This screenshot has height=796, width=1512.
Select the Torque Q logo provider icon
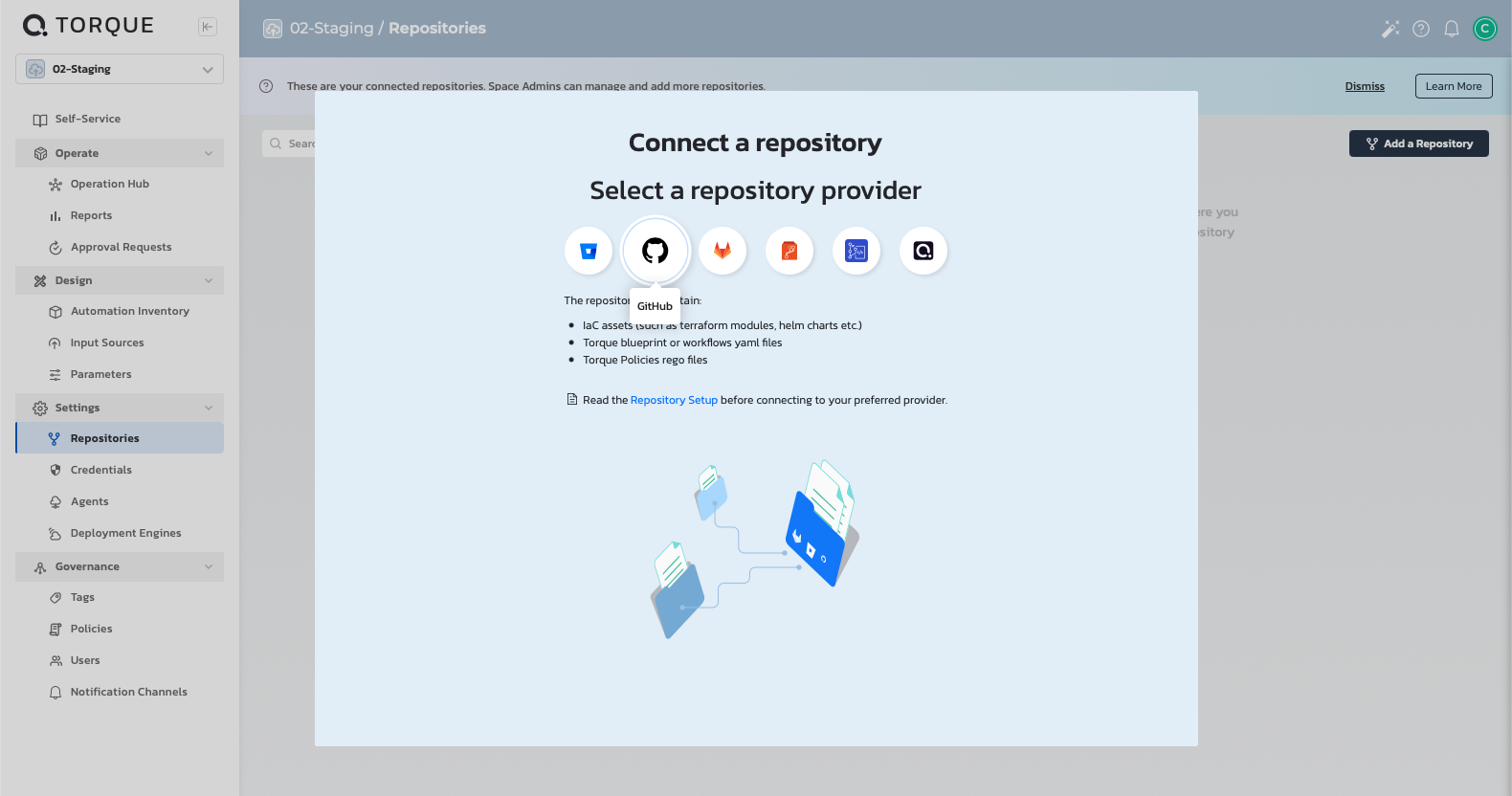point(923,251)
